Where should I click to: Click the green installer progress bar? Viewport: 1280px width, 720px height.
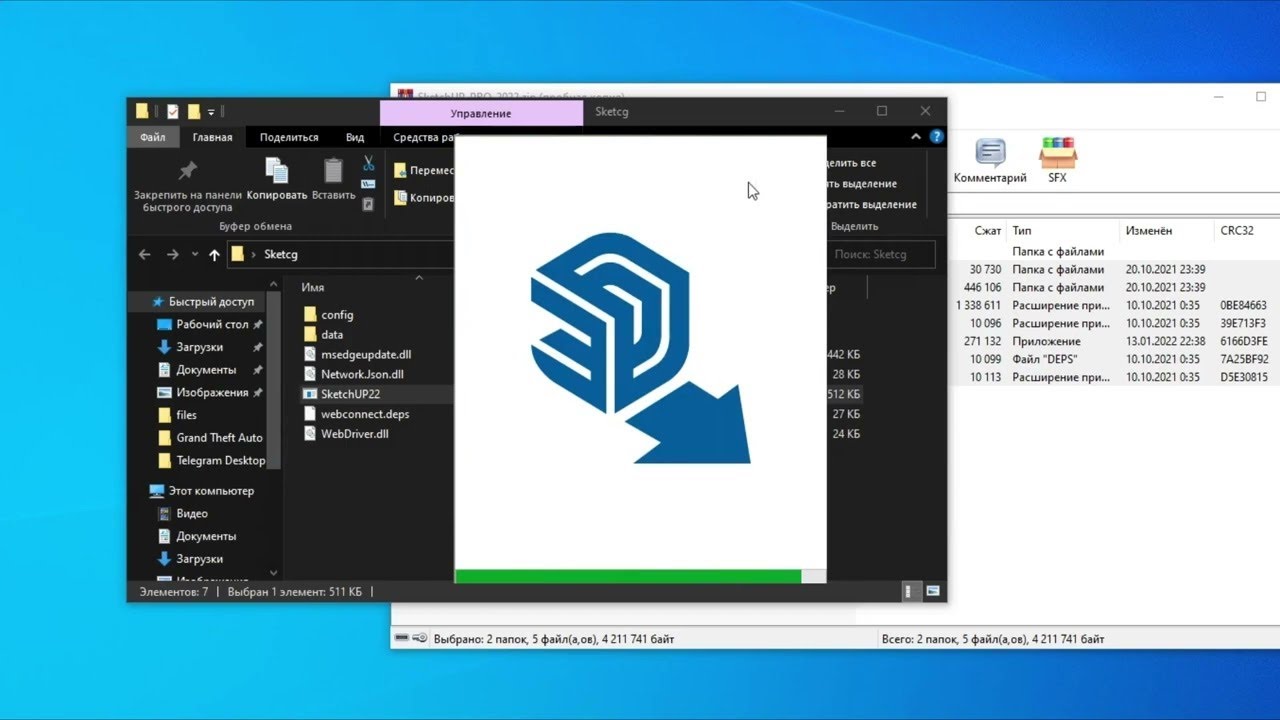pos(628,576)
